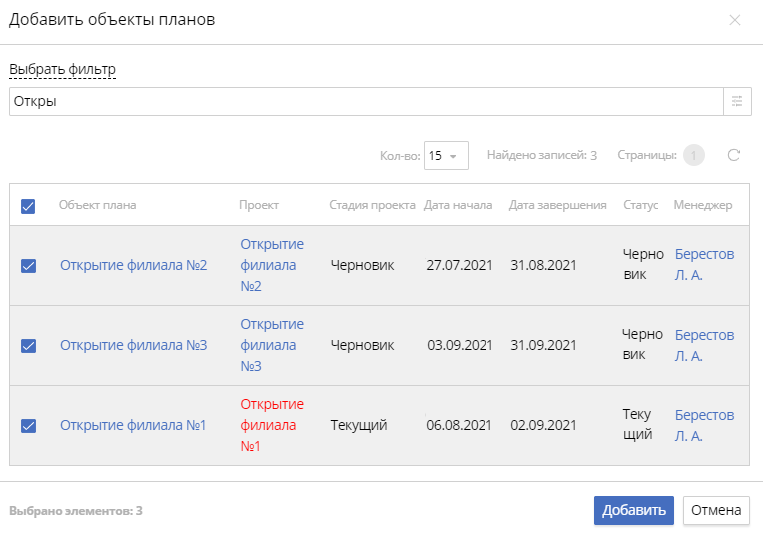The image size is (763, 537).
Task: Expand the Выбрать фильтр selector
Action: 63,70
